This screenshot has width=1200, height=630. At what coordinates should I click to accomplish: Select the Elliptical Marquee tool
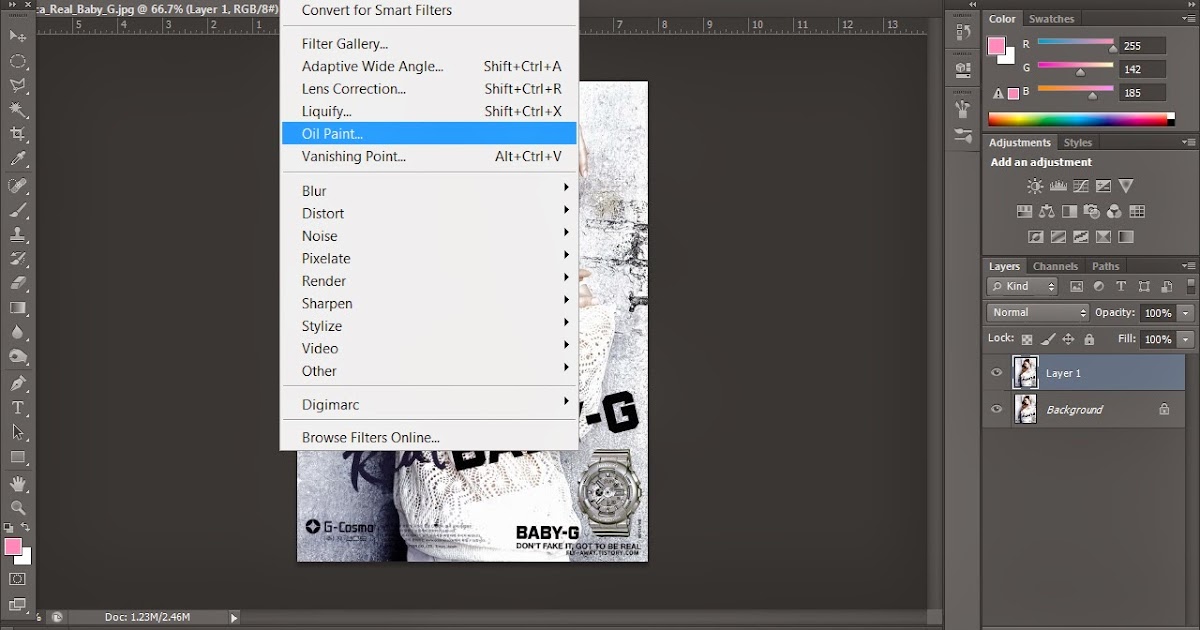(x=18, y=61)
